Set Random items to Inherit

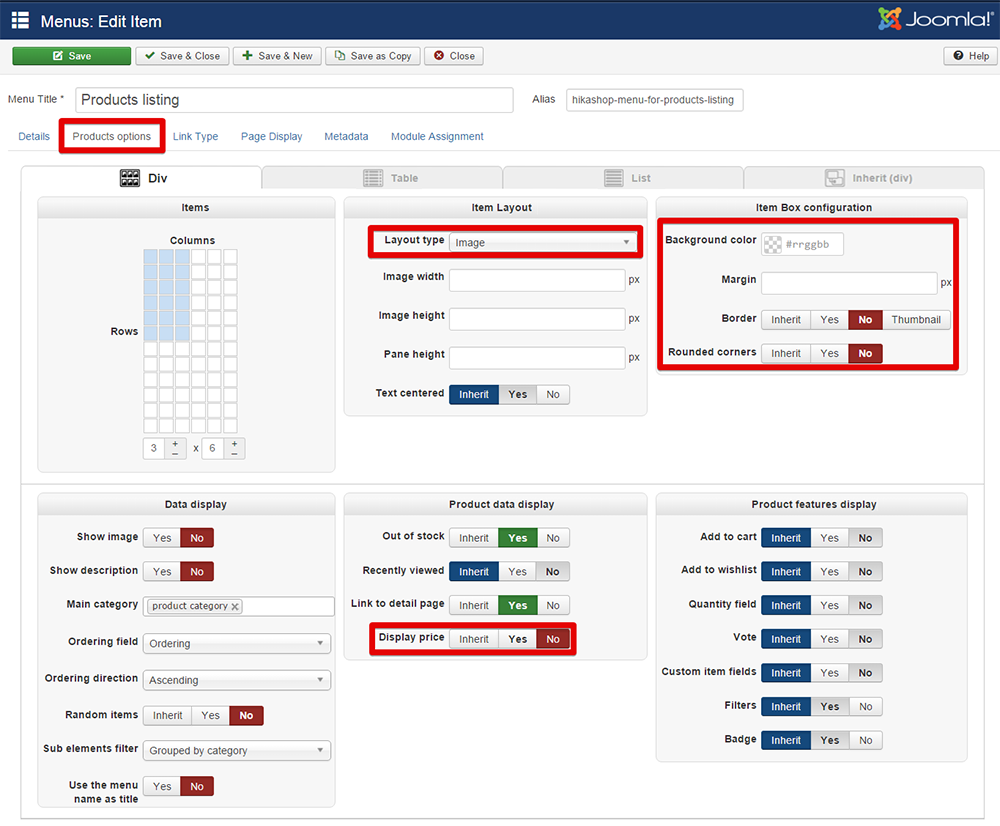(x=167, y=716)
